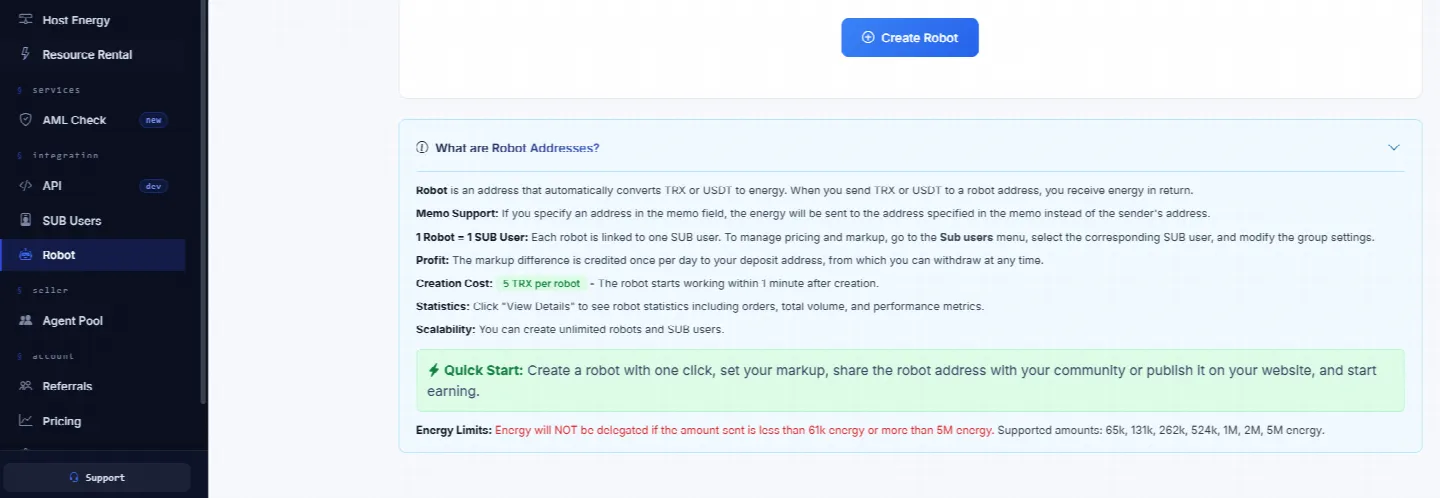Click the Create Robot button
Image resolution: width=1440 pixels, height=498 pixels.
[909, 37]
